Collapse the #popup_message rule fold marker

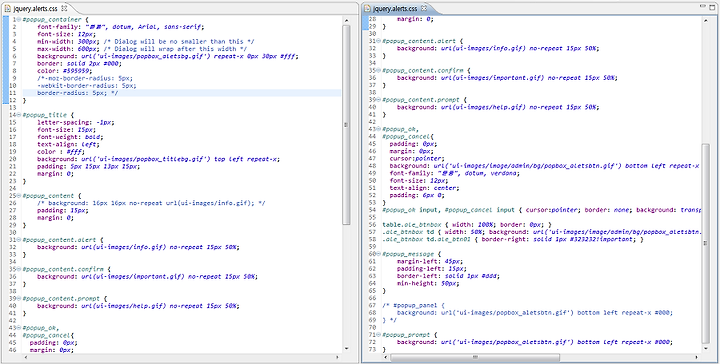pos(379,254)
